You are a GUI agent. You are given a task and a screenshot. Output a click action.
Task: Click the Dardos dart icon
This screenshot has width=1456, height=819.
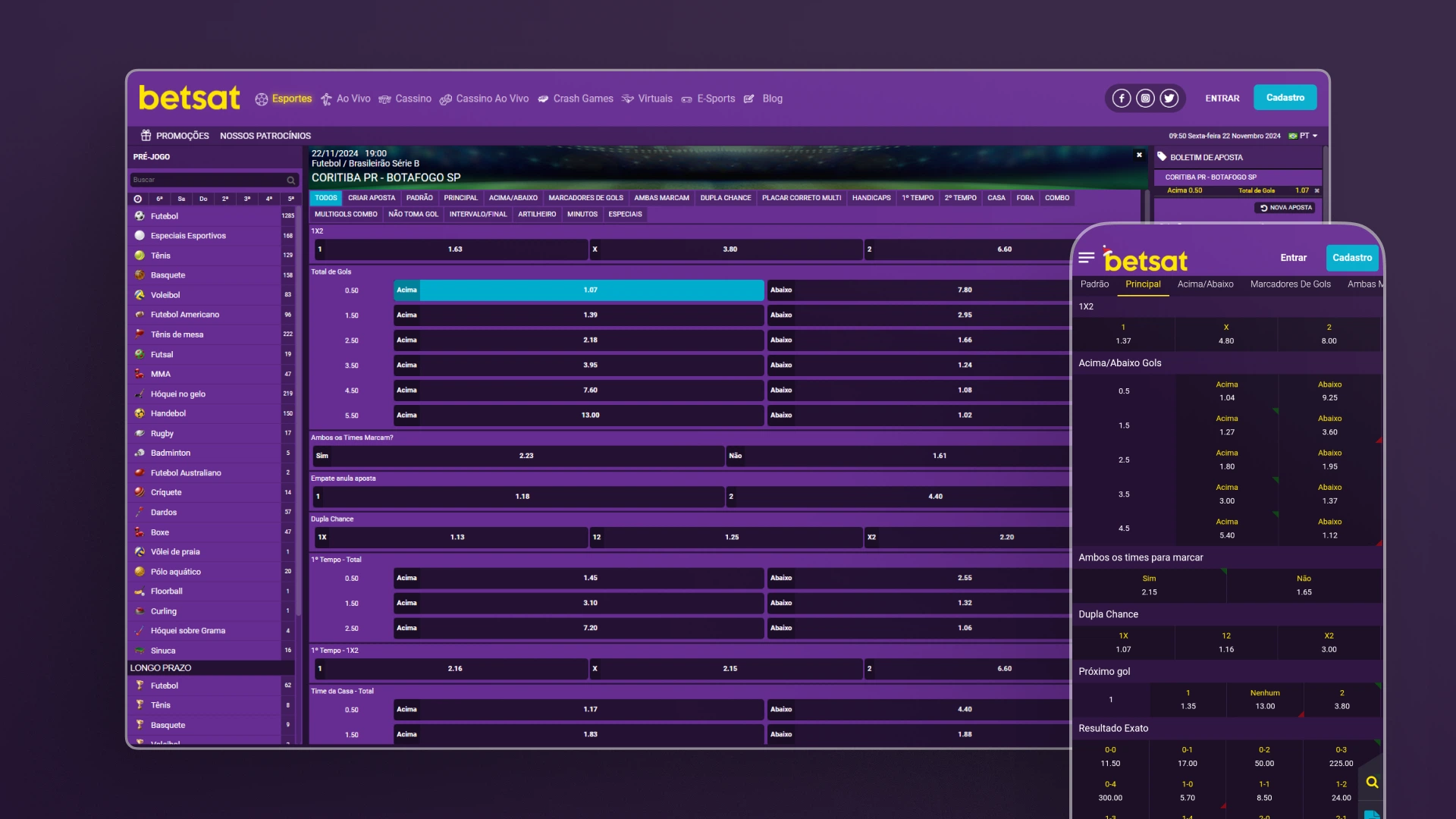pos(140,512)
